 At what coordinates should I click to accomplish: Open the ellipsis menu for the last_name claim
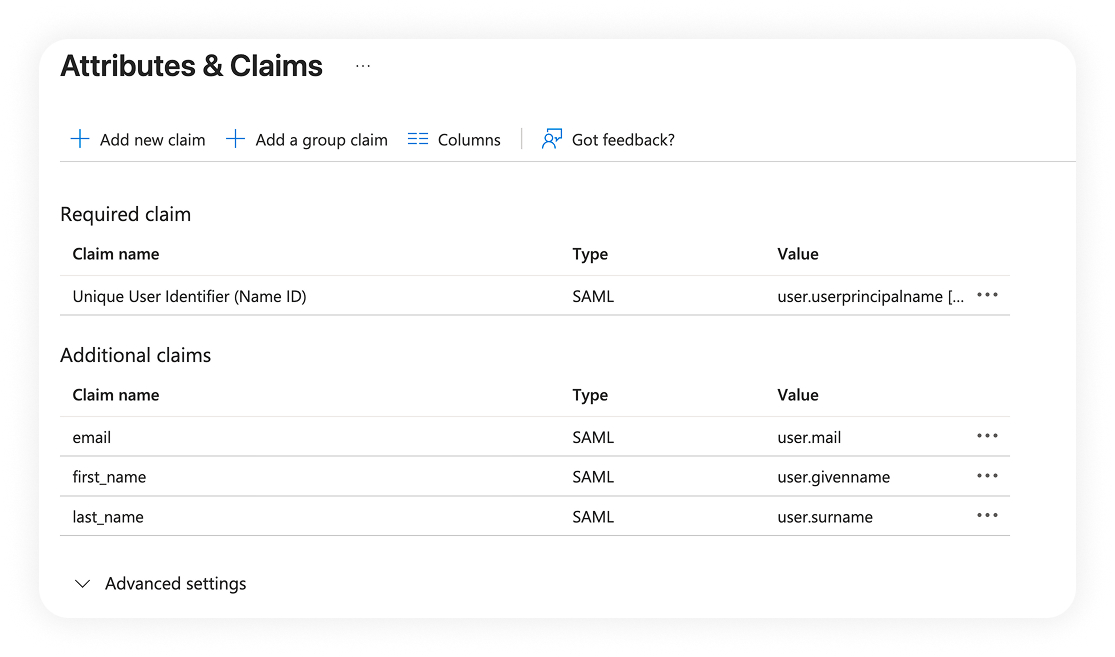987,517
